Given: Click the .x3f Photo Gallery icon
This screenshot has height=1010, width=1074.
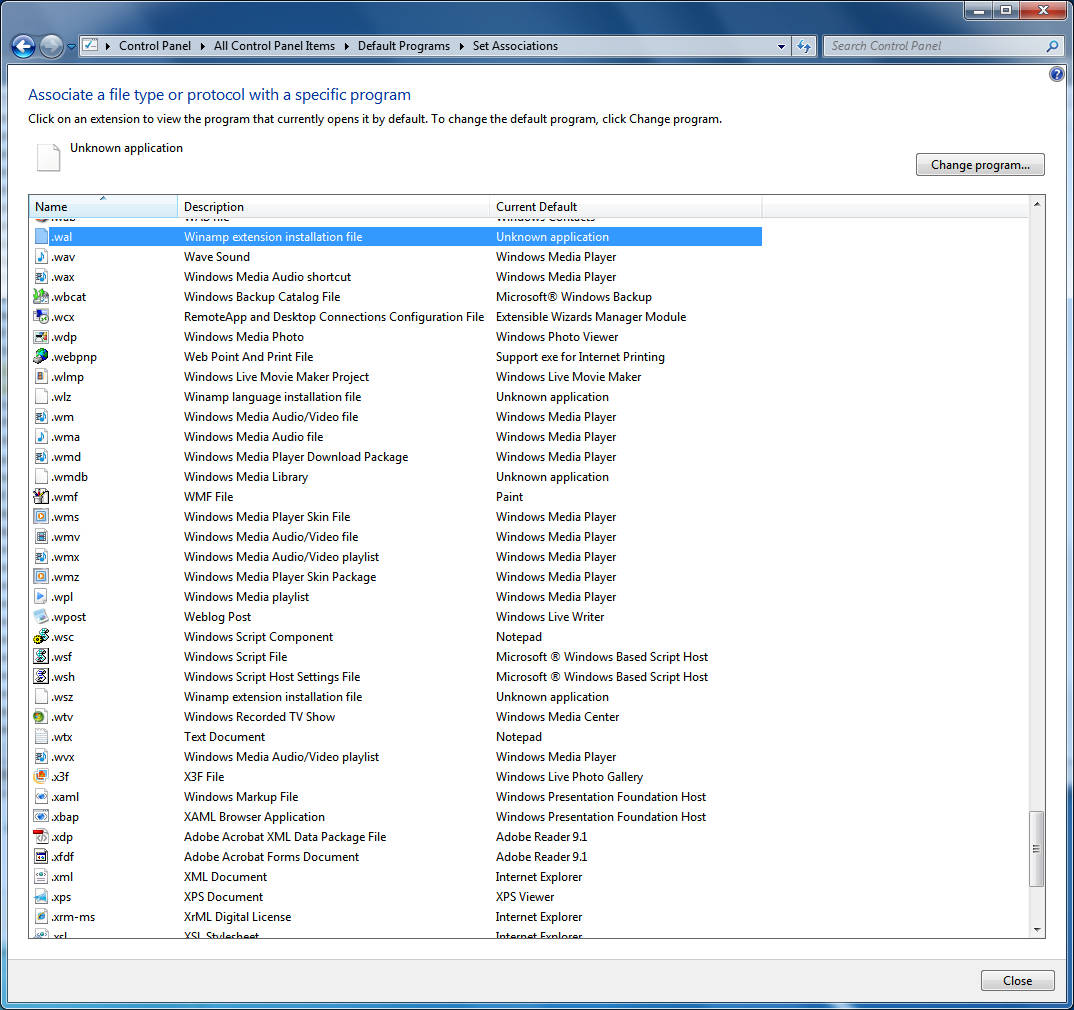Looking at the screenshot, I should tap(40, 777).
